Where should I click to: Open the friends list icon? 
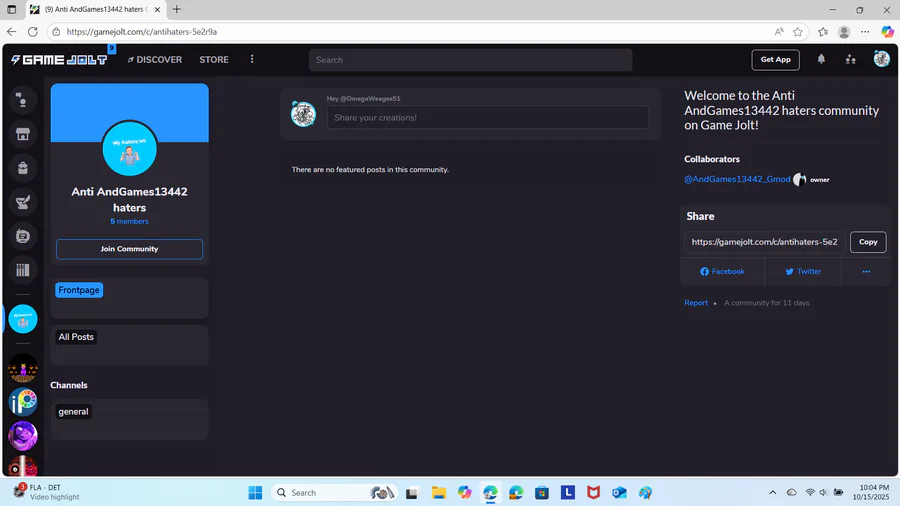click(851, 59)
